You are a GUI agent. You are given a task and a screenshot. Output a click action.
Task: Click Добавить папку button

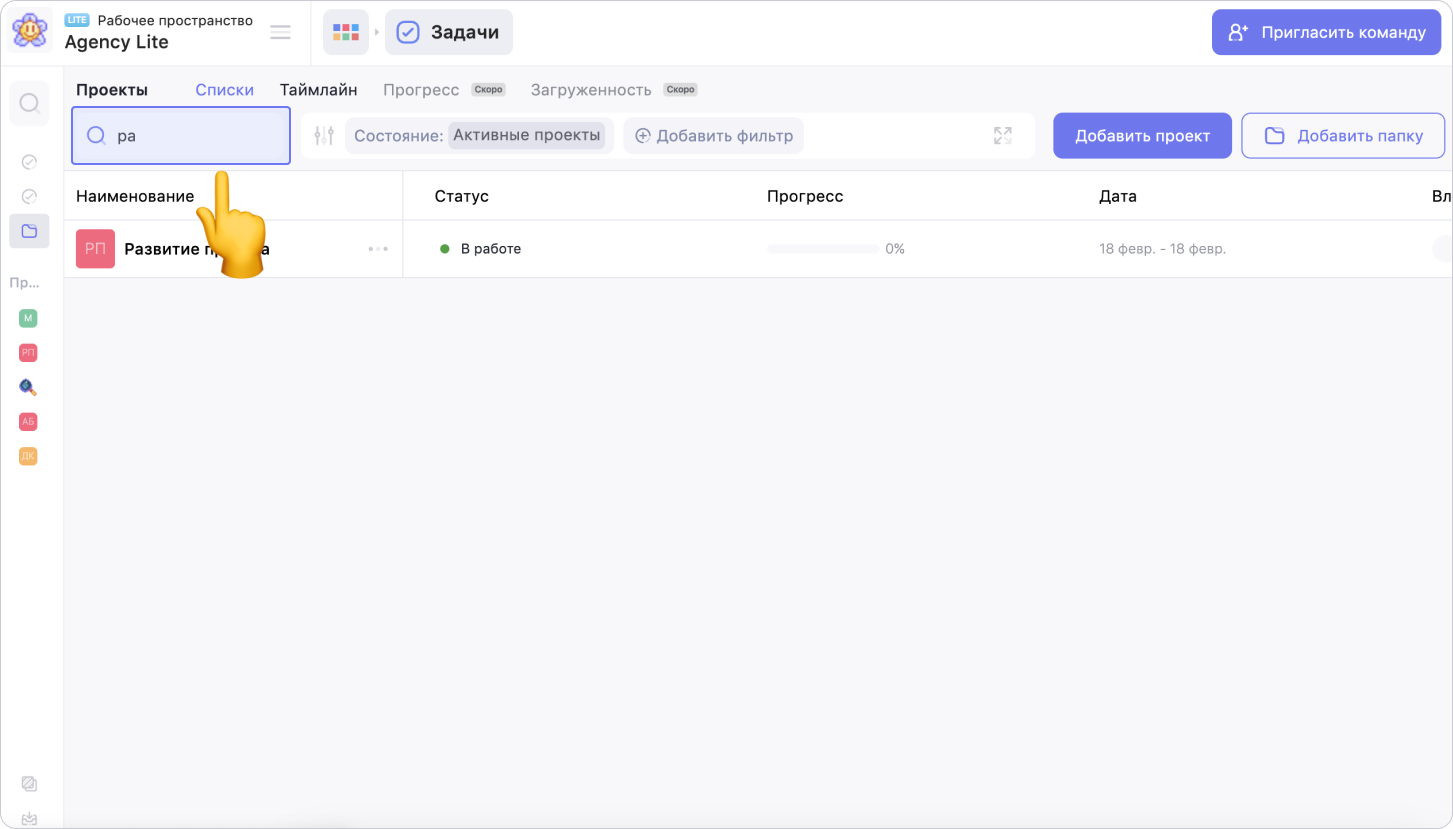(1343, 136)
